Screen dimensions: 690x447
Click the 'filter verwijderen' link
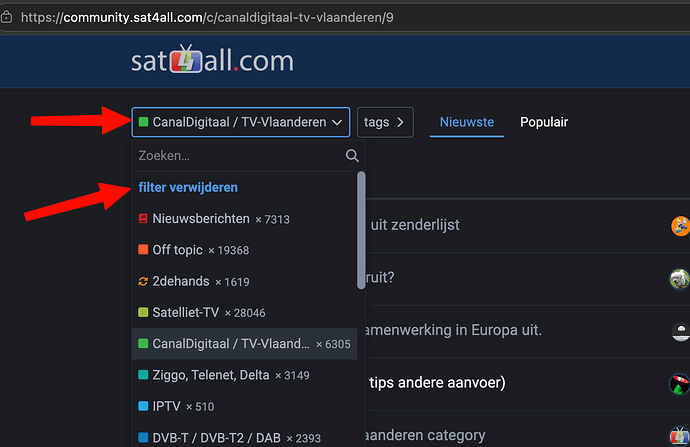[x=188, y=187]
